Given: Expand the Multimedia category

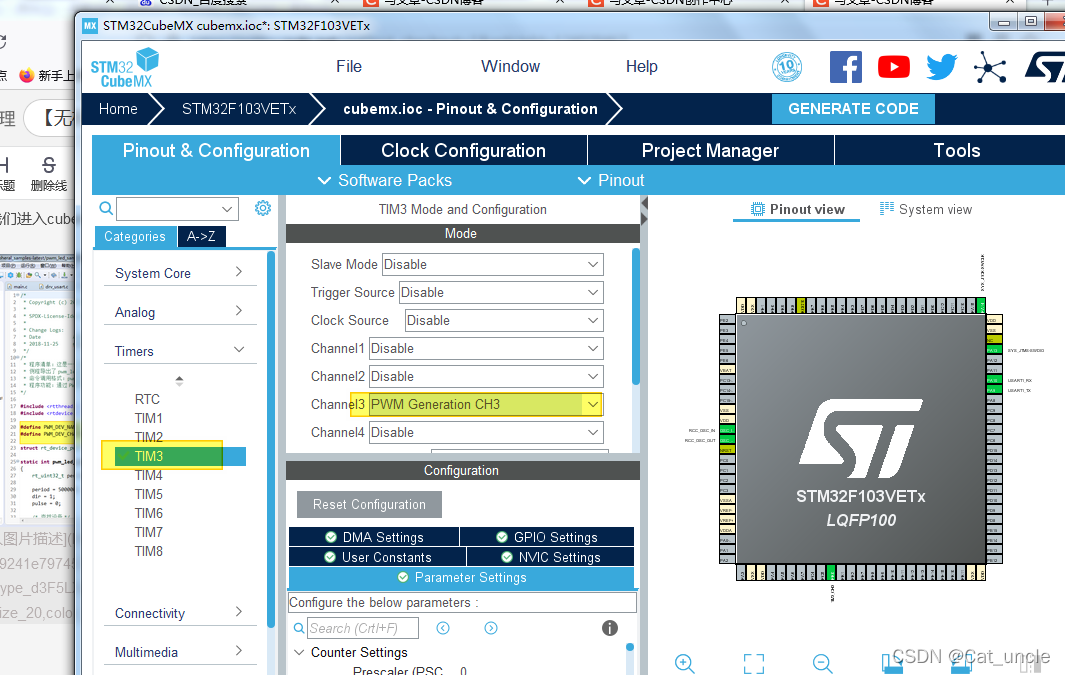Looking at the screenshot, I should [180, 652].
